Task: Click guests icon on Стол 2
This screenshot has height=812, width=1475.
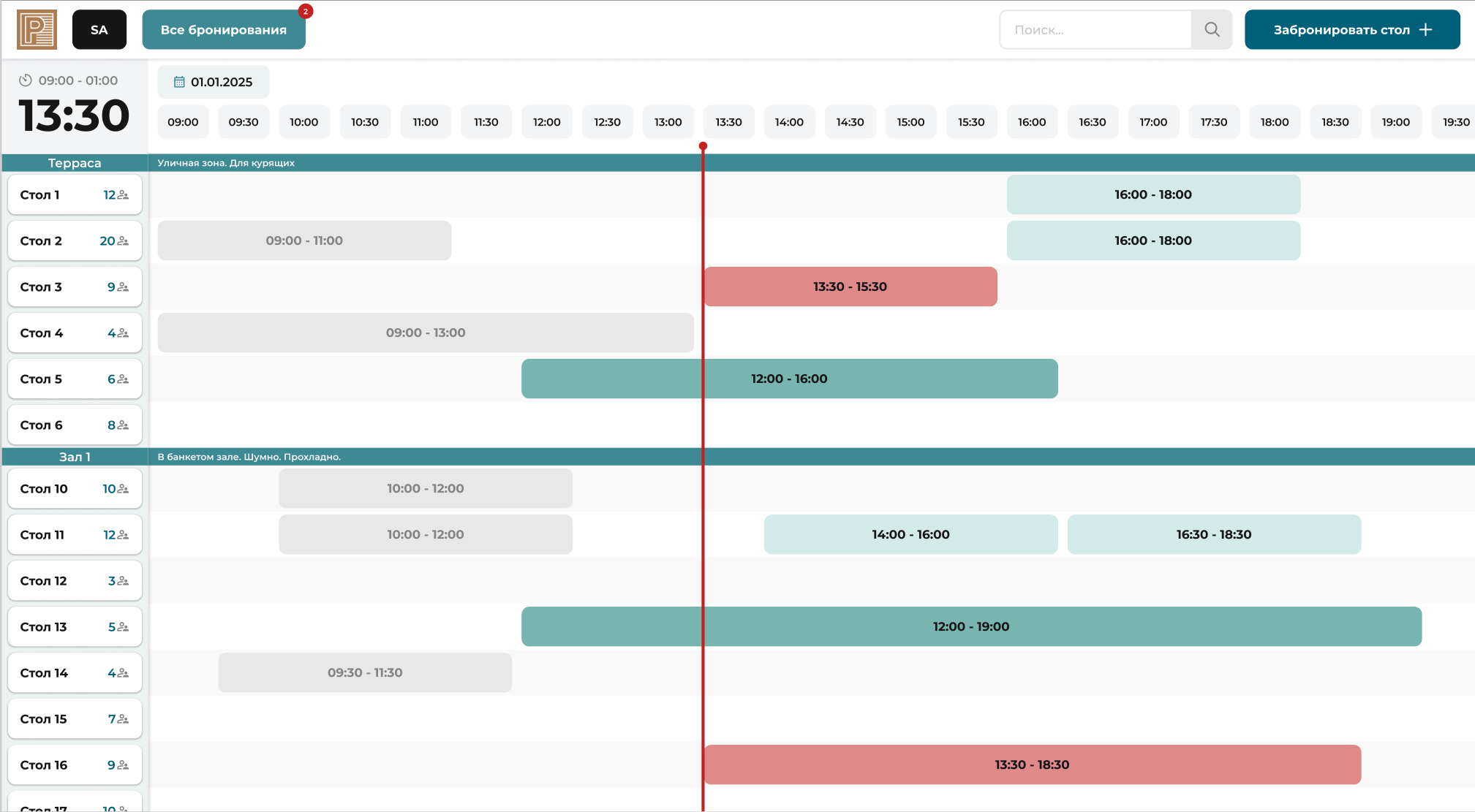Action: coord(123,240)
